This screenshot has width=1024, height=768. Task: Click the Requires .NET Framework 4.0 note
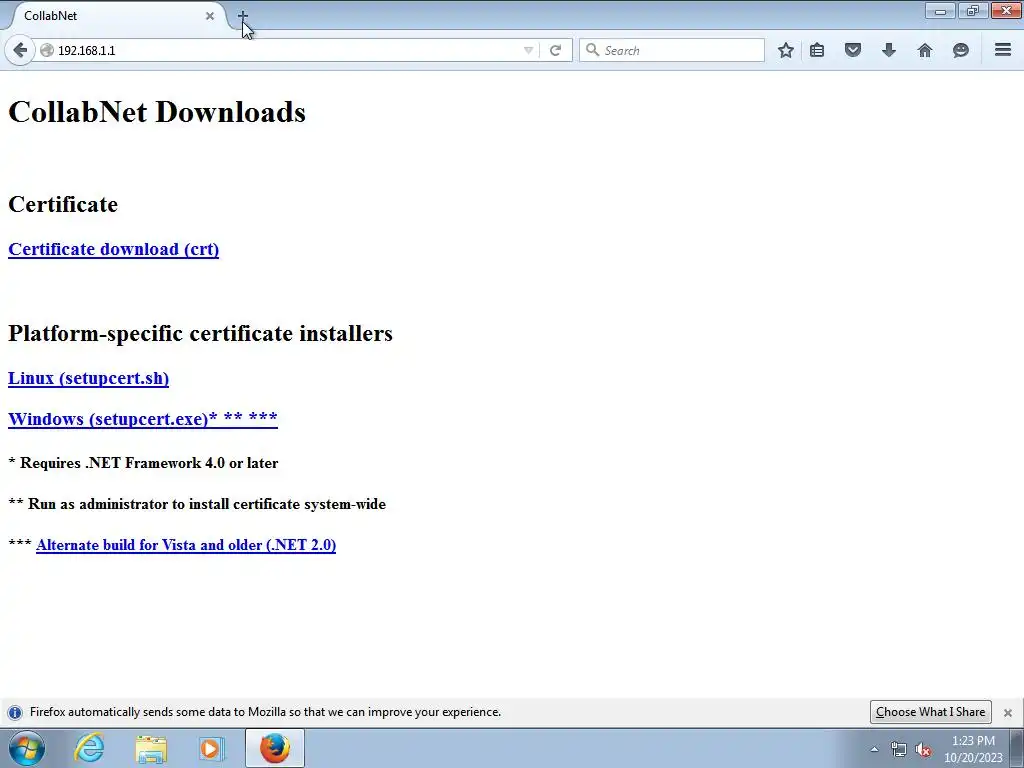coord(143,463)
